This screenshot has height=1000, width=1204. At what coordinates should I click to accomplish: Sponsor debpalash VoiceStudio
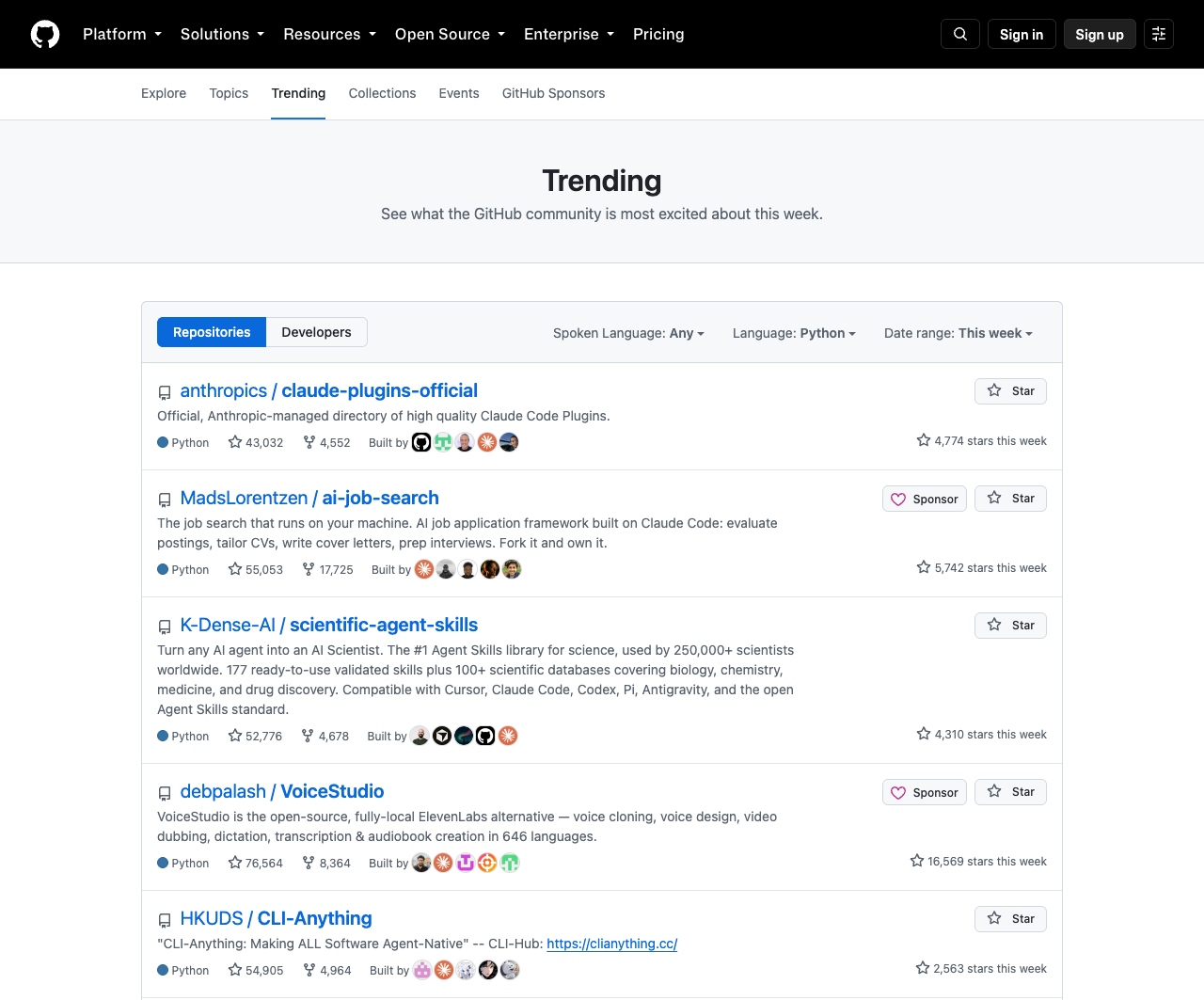coord(925,792)
